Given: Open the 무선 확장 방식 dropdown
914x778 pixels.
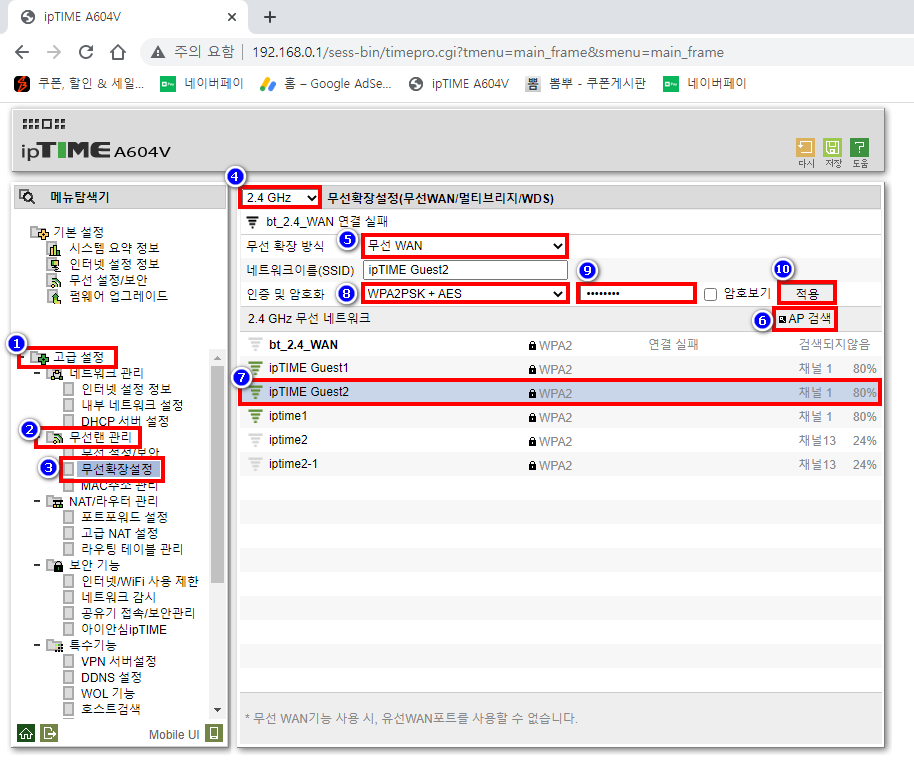Looking at the screenshot, I should pos(465,246).
